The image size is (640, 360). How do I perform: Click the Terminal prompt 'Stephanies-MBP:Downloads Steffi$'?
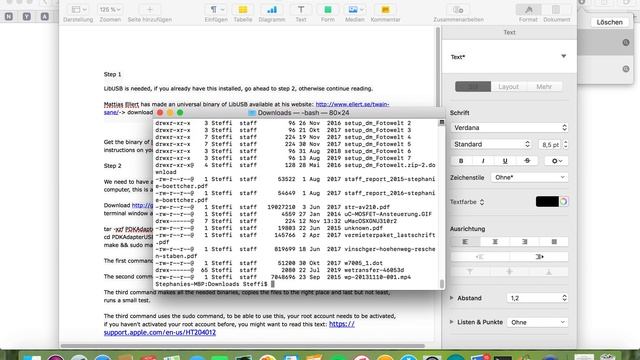coord(211,284)
